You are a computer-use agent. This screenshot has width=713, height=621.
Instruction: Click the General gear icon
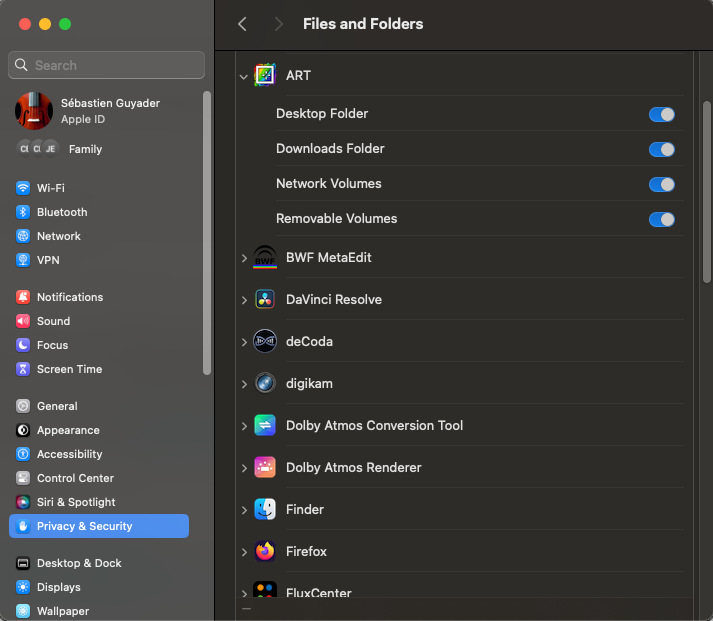pyautogui.click(x=23, y=406)
